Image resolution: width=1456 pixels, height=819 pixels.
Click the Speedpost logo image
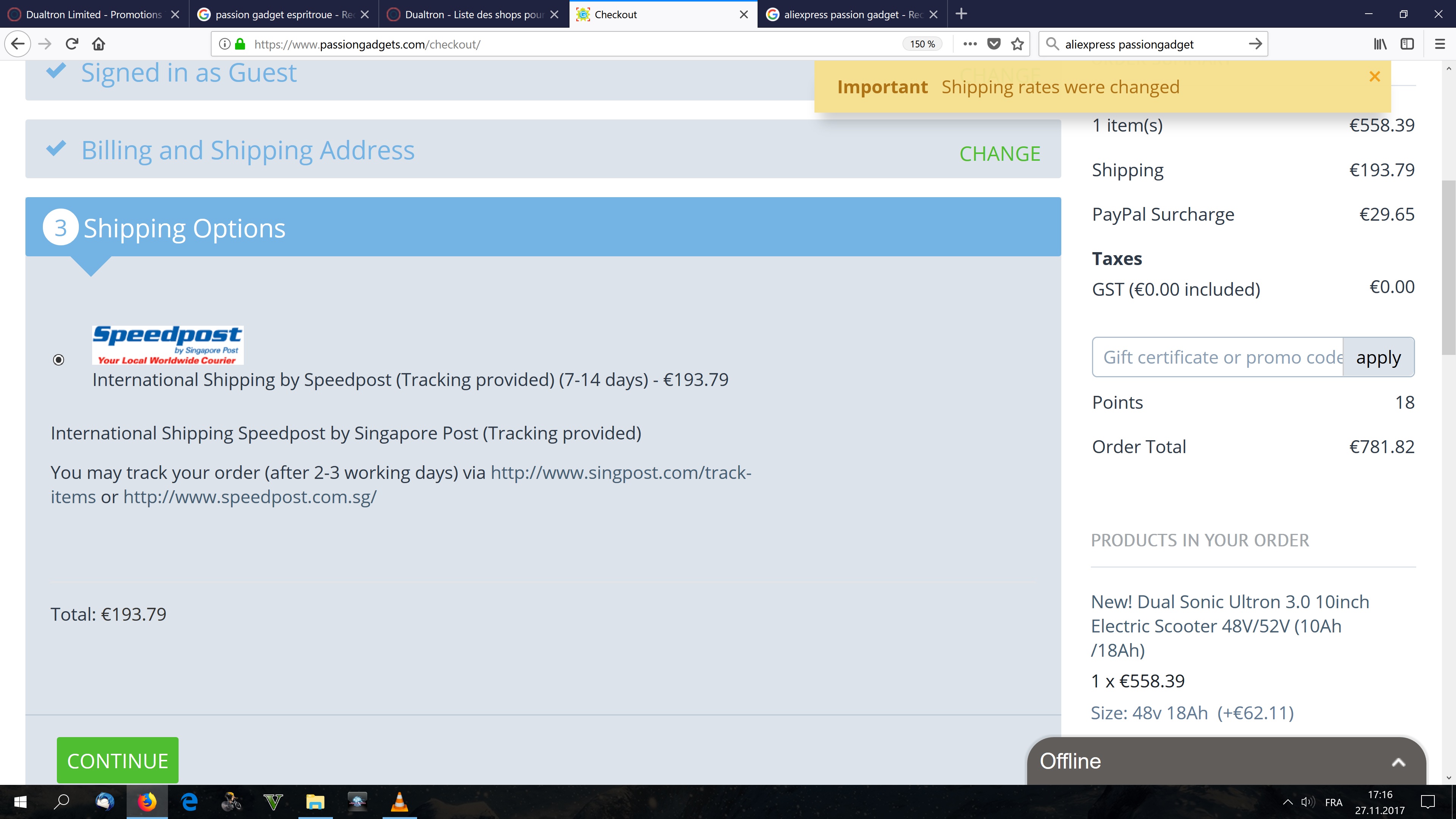(x=167, y=344)
